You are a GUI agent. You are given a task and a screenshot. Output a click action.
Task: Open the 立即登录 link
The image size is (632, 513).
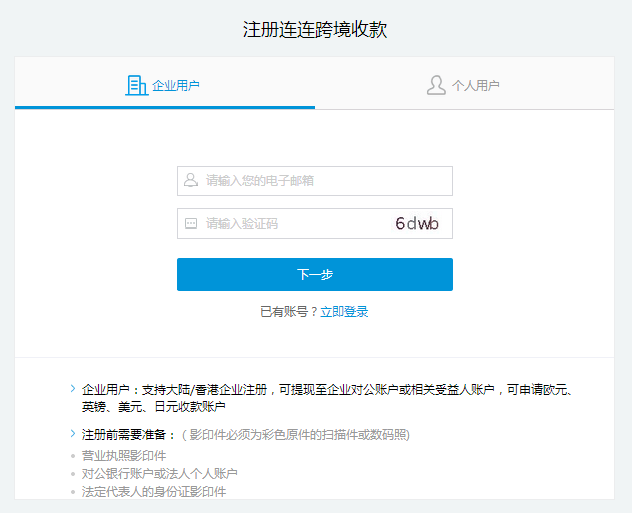click(344, 312)
